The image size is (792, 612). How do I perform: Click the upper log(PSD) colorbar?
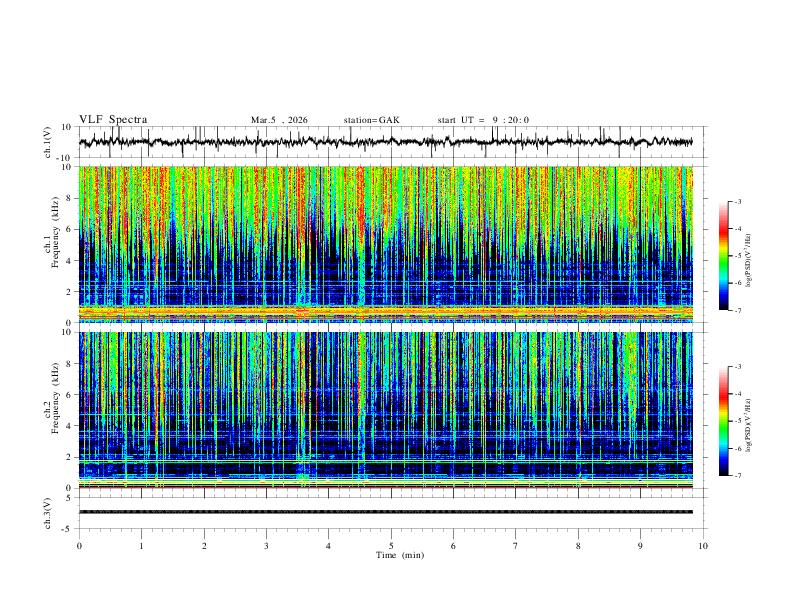[x=723, y=256]
